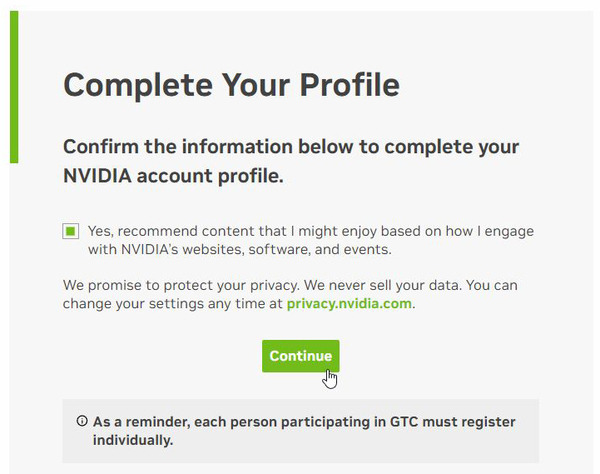Click the word 'individually' in the reminder
Viewport: 600px width, 474px height.
133,439
